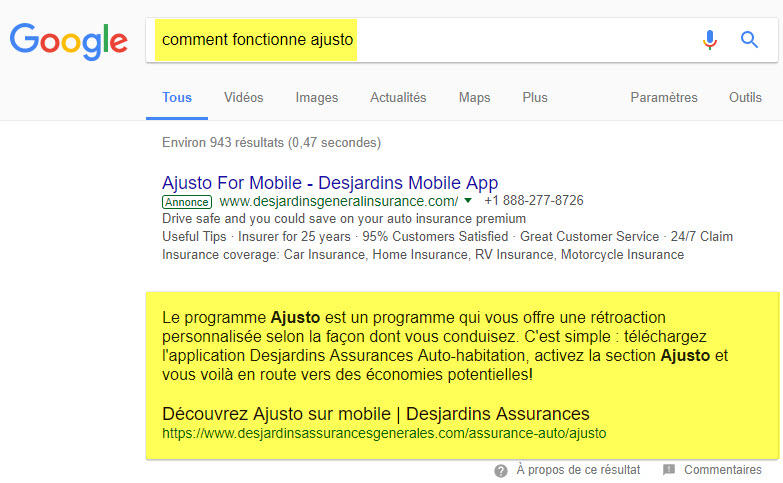Image resolution: width=783 pixels, height=483 pixels.
Task: Click the blue search magnifier icon
Action: [x=749, y=39]
